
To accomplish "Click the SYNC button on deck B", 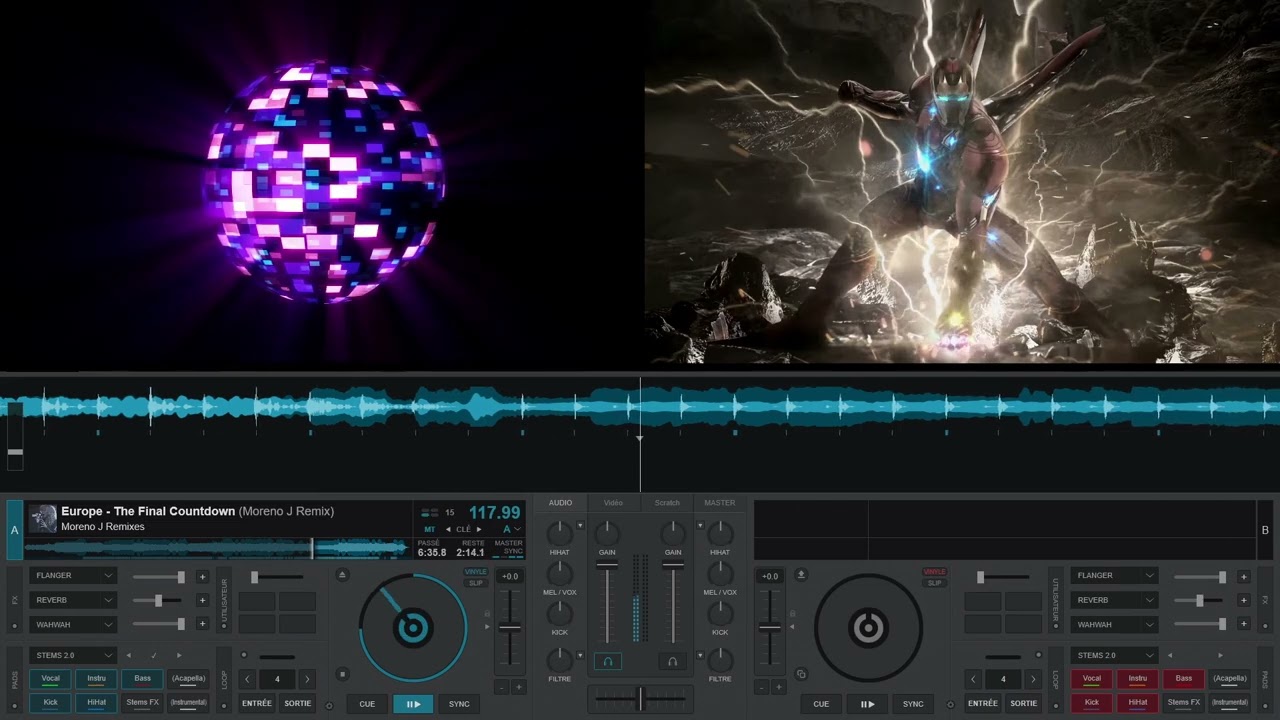I will (x=913, y=704).
